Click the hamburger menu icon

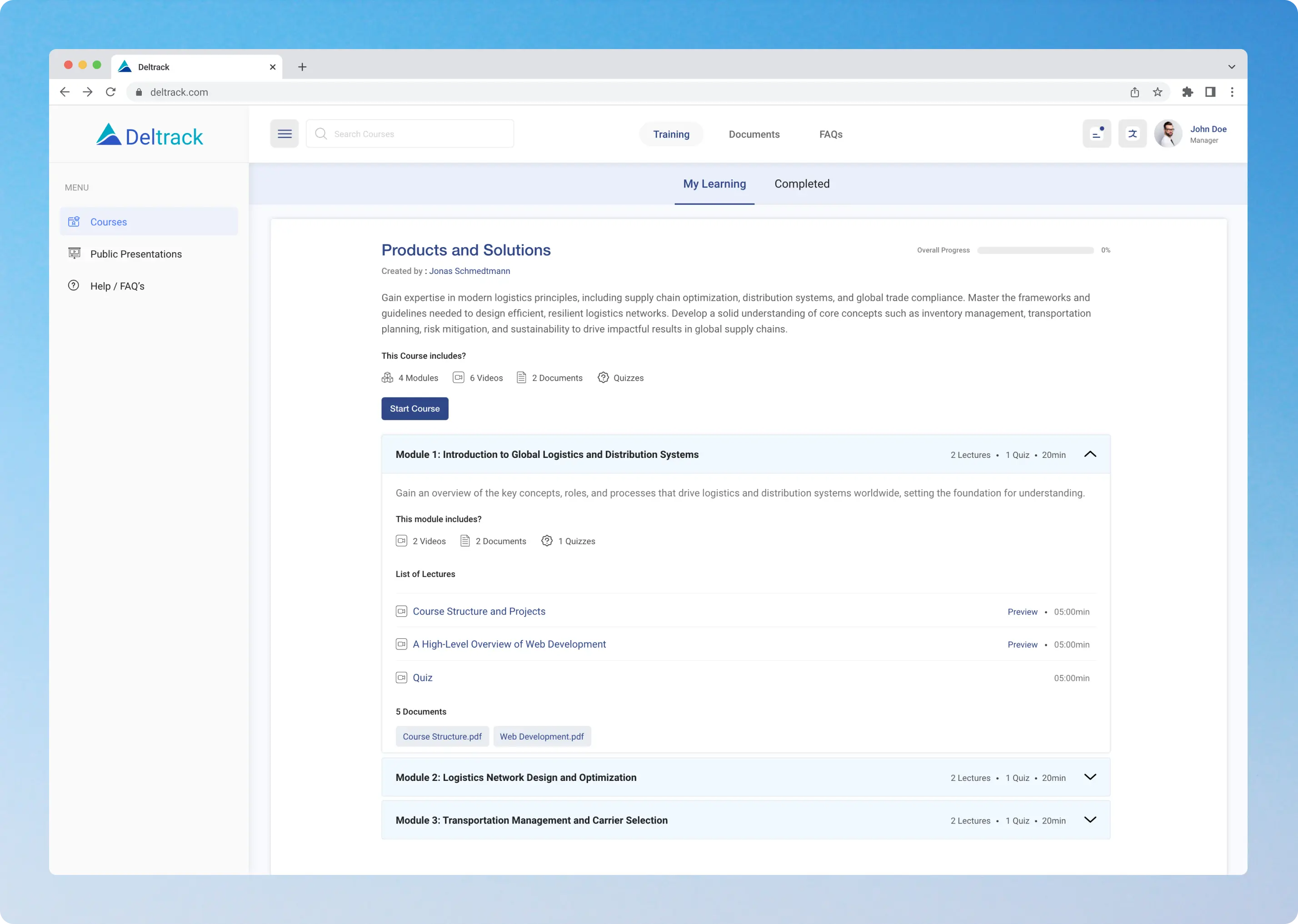click(x=284, y=134)
